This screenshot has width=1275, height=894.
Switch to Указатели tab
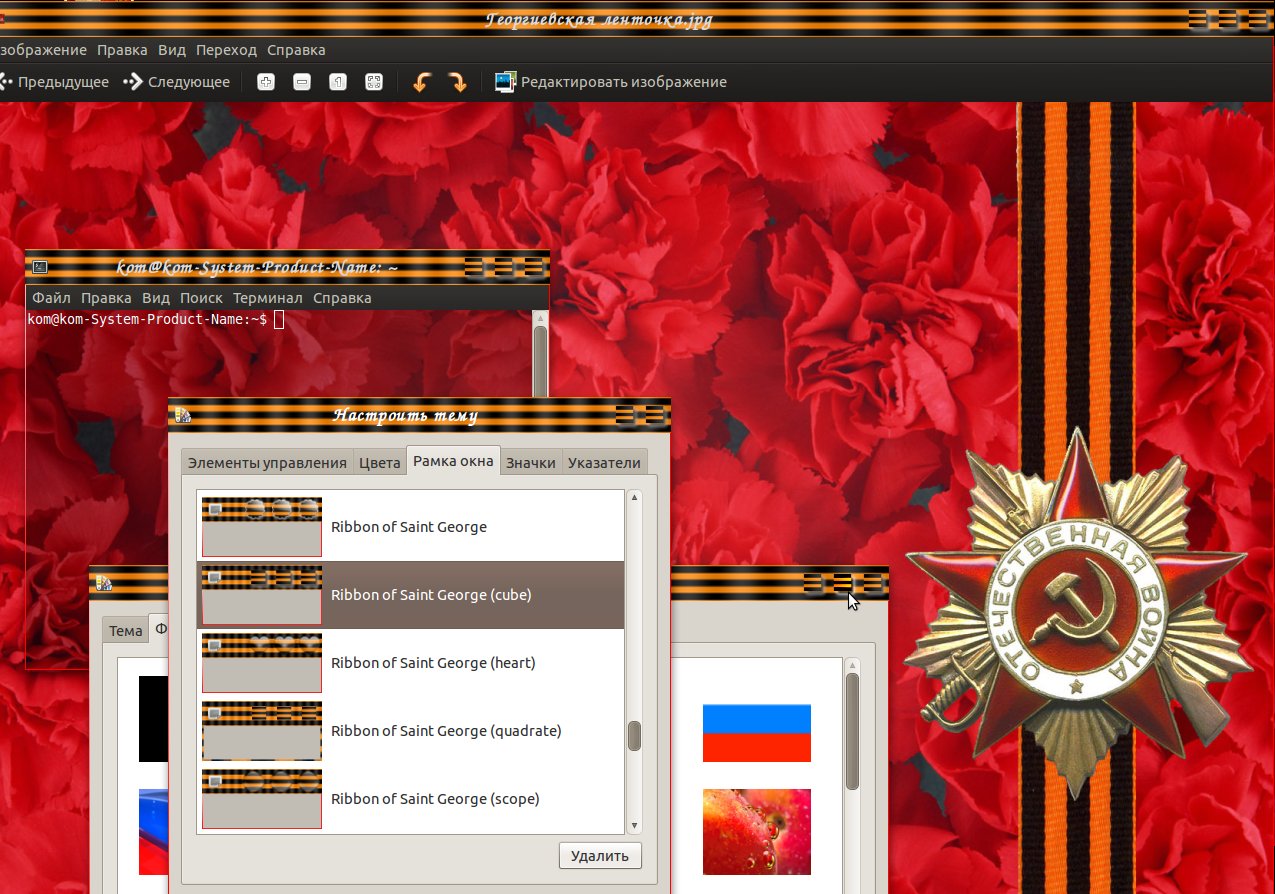click(x=604, y=462)
